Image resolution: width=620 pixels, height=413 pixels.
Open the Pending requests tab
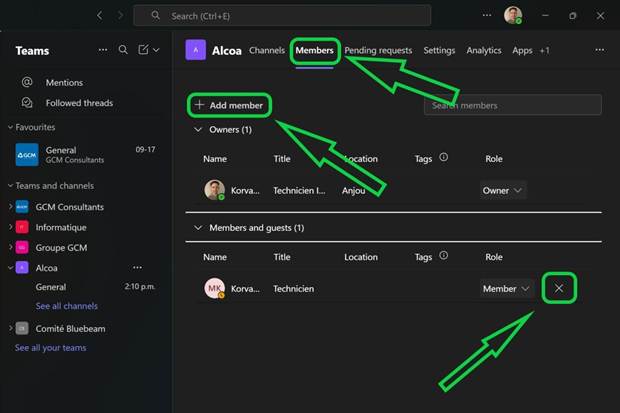(378, 50)
